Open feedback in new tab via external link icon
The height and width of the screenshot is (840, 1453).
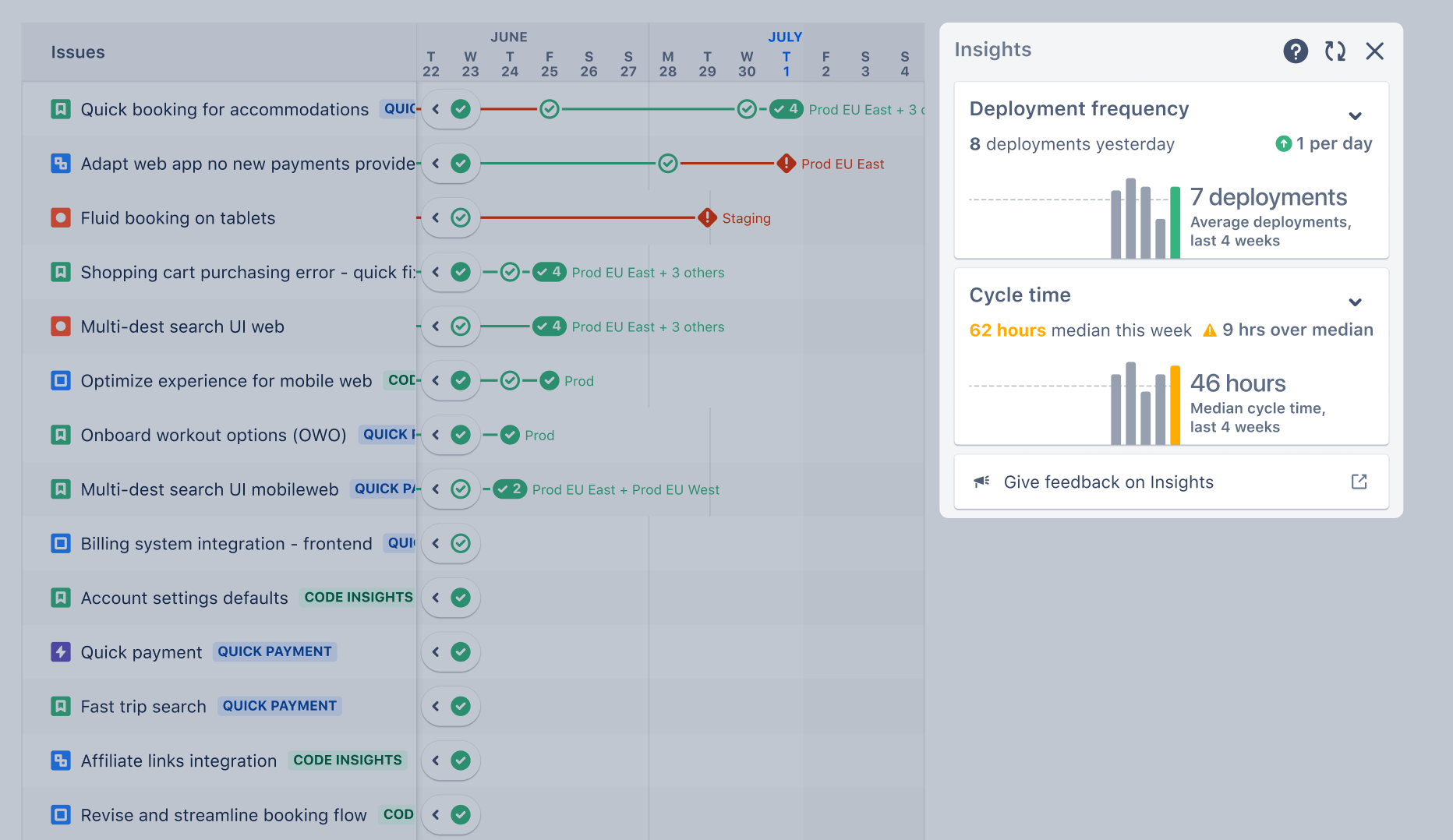(1359, 482)
